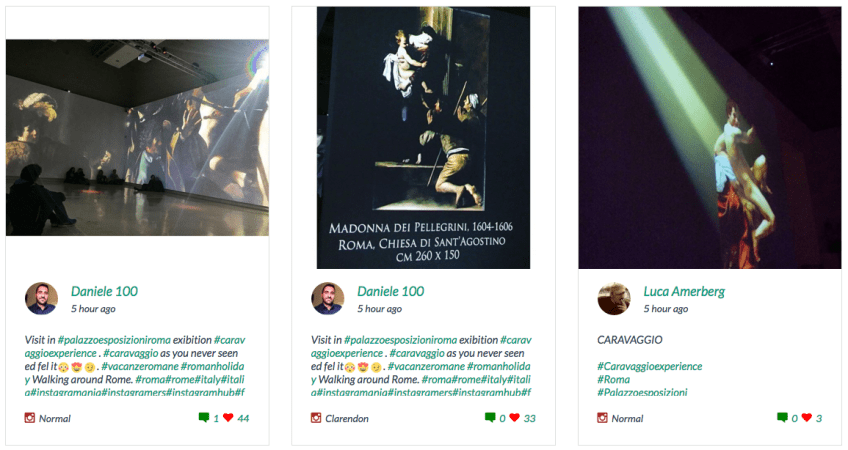The height and width of the screenshot is (450, 848).
Task: Click the comment icon in the Clarendon card
Action: pos(490,418)
